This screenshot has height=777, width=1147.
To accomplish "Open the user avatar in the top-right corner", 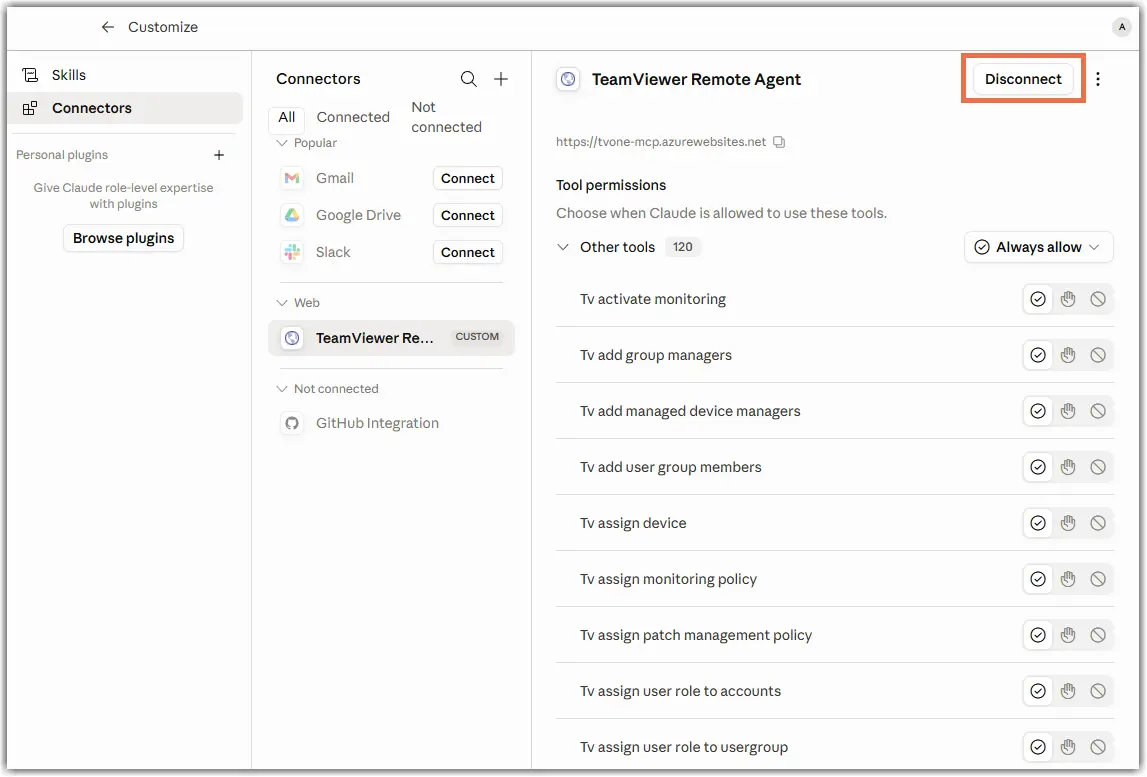I will tap(1121, 27).
